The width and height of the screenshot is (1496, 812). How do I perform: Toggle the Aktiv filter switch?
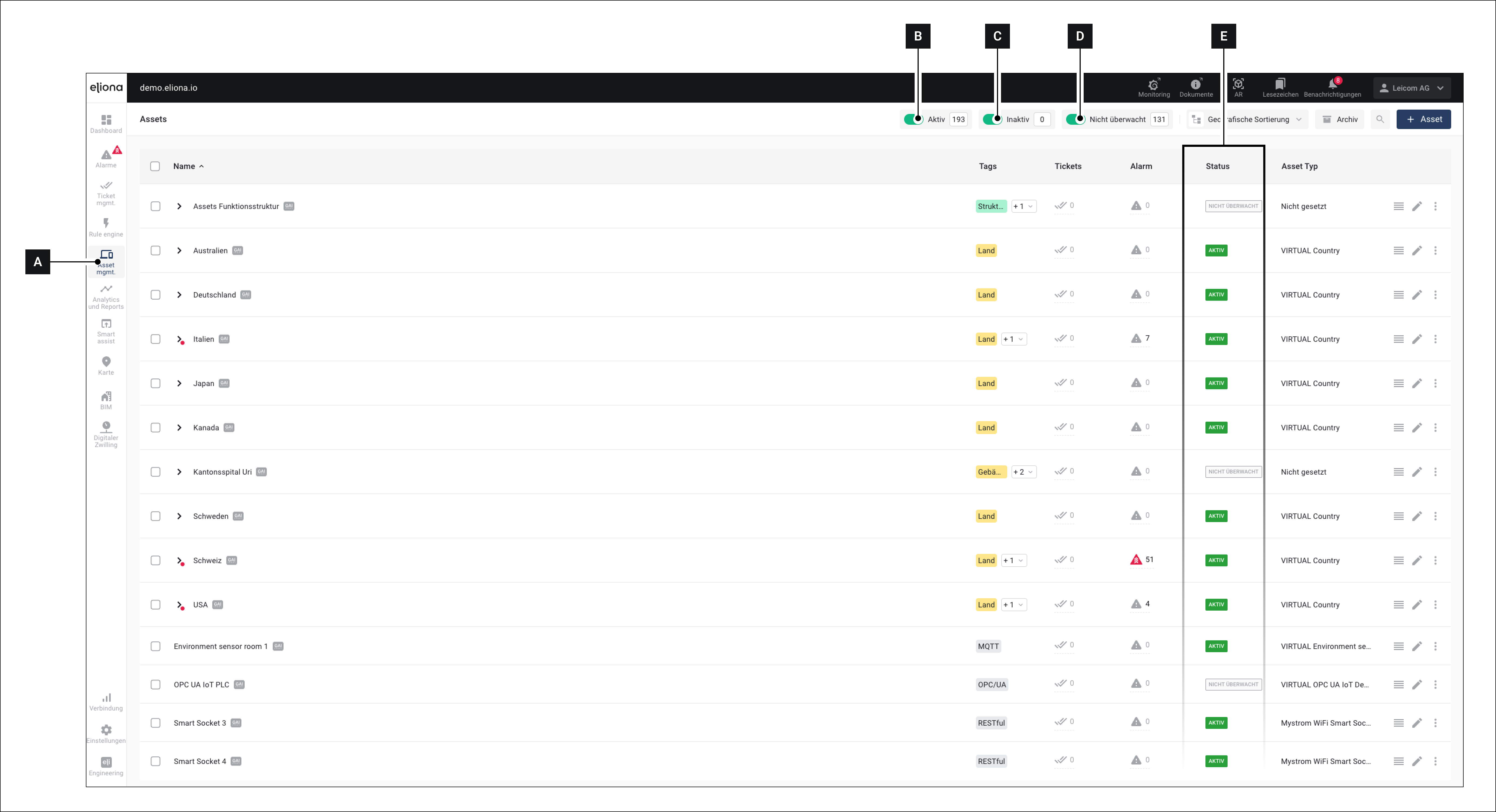pyautogui.click(x=913, y=119)
